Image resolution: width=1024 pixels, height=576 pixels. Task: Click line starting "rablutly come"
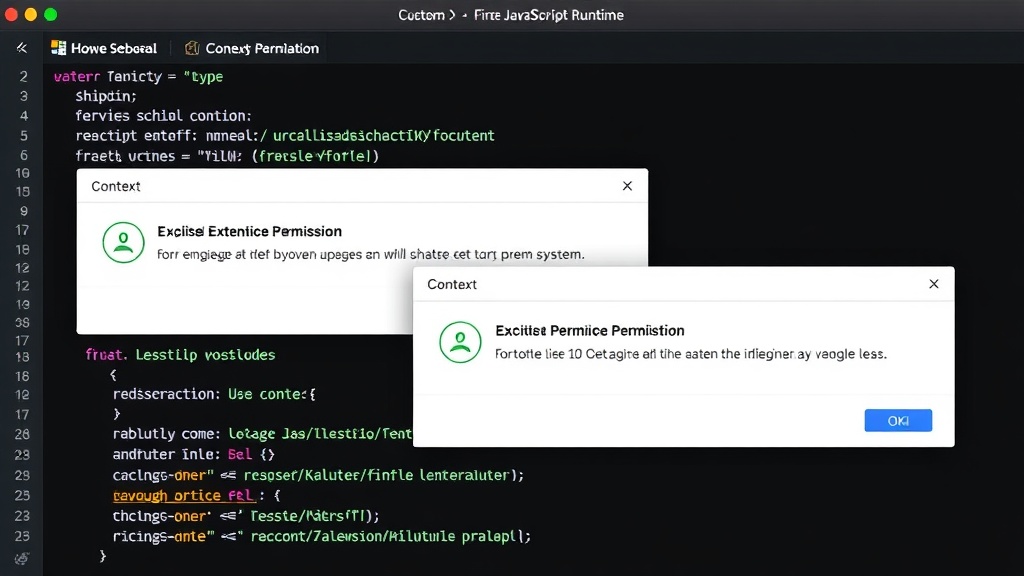point(263,434)
